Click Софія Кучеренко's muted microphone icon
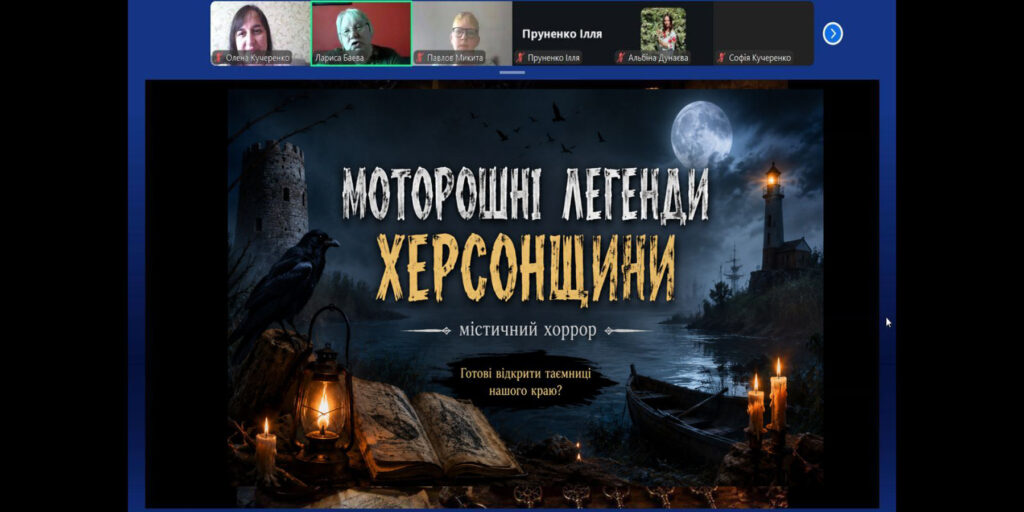Image resolution: width=1024 pixels, height=512 pixels. tap(722, 58)
